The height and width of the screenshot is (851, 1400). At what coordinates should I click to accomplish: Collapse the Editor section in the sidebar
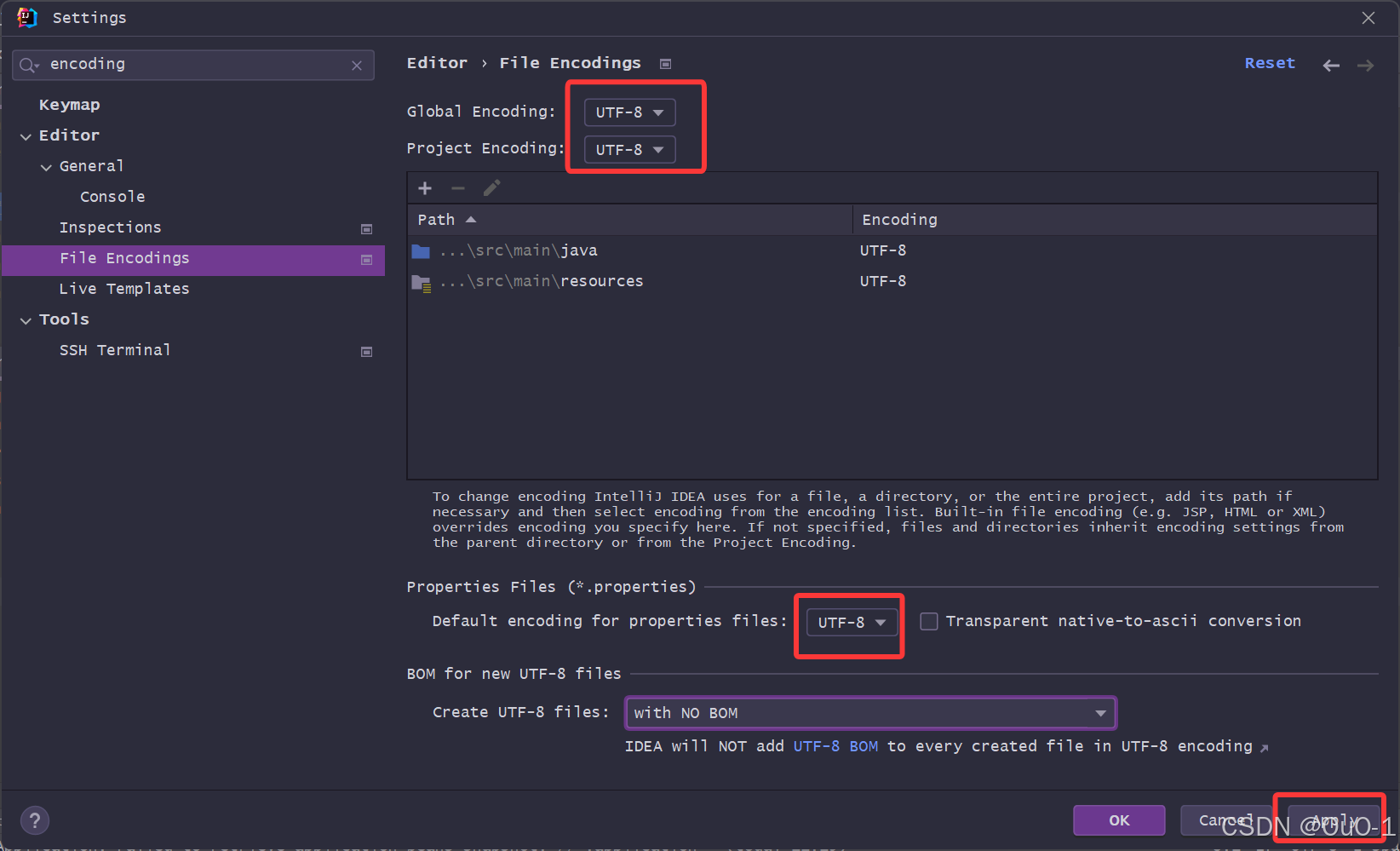[26, 135]
